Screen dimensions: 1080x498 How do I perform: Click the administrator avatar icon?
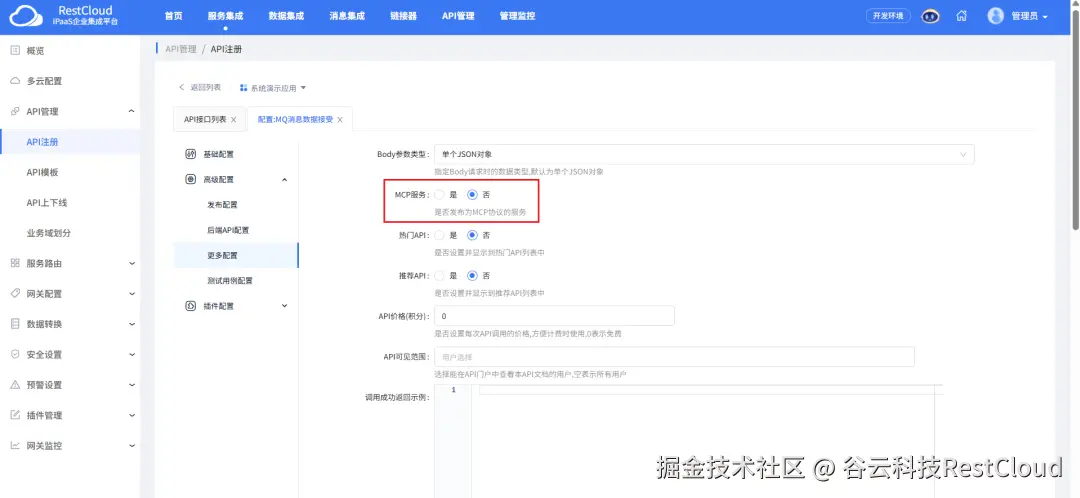tap(995, 16)
